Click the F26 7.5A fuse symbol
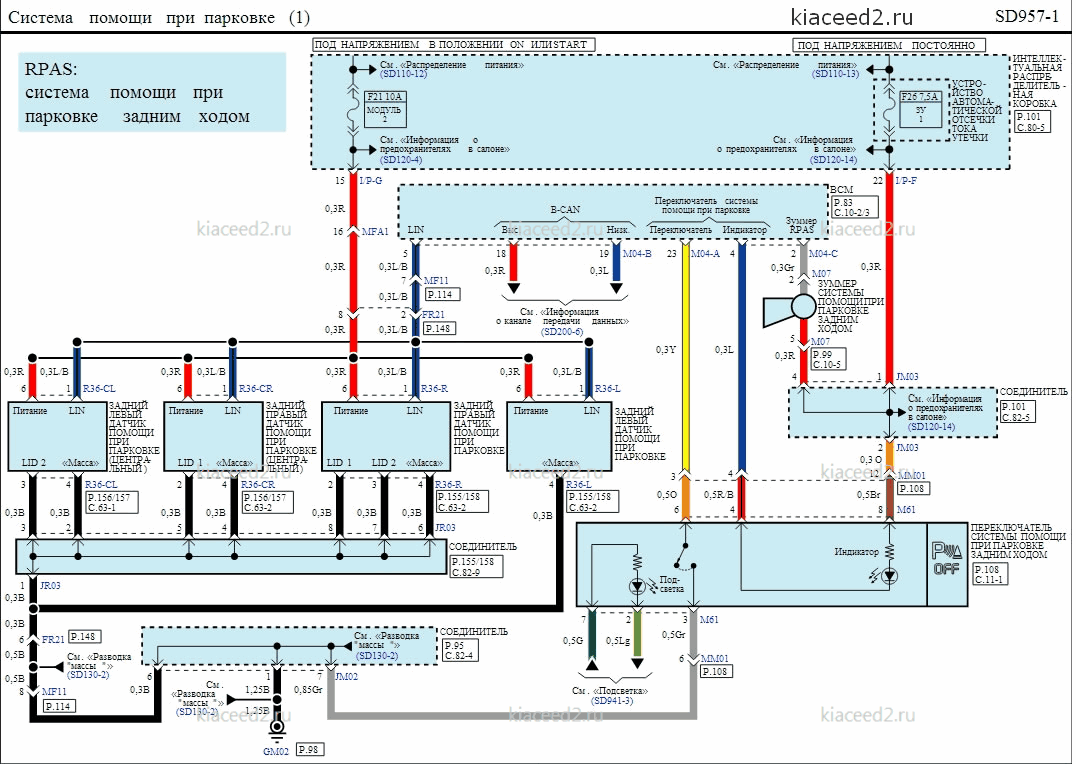 890,110
